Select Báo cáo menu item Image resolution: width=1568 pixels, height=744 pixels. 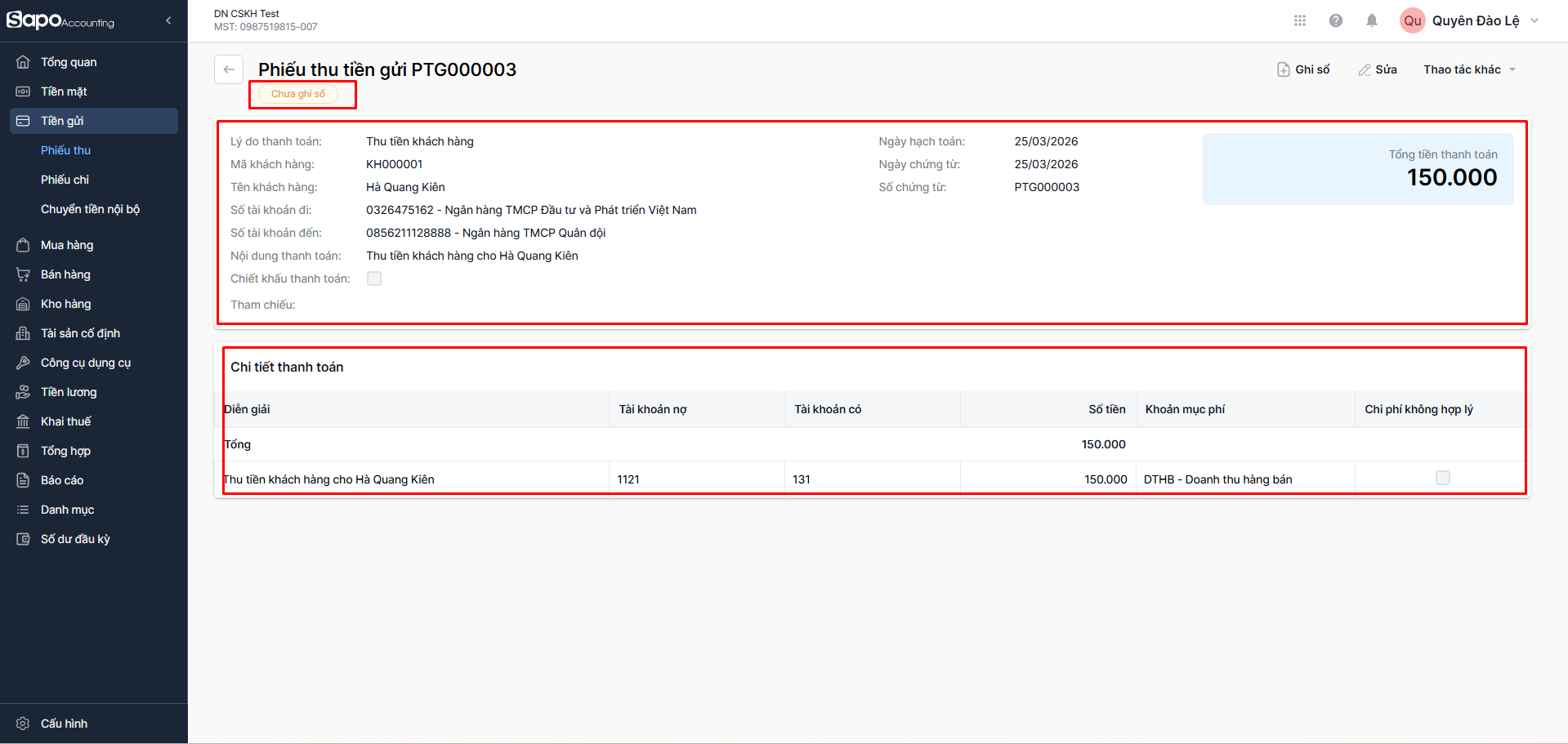tap(62, 480)
